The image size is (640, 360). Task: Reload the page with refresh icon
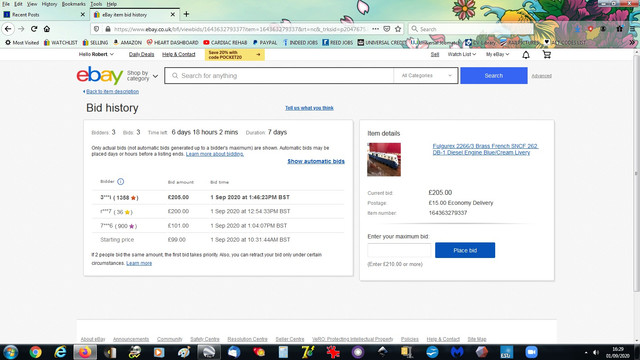coord(34,29)
